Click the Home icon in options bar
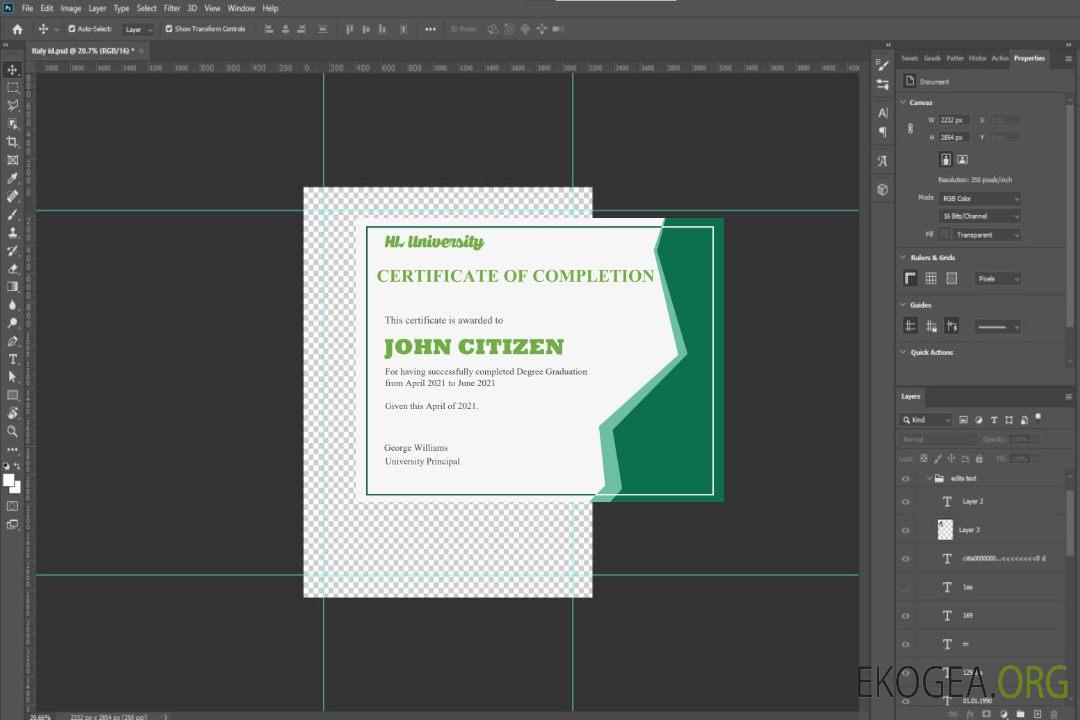The image size is (1080, 720). 17,29
